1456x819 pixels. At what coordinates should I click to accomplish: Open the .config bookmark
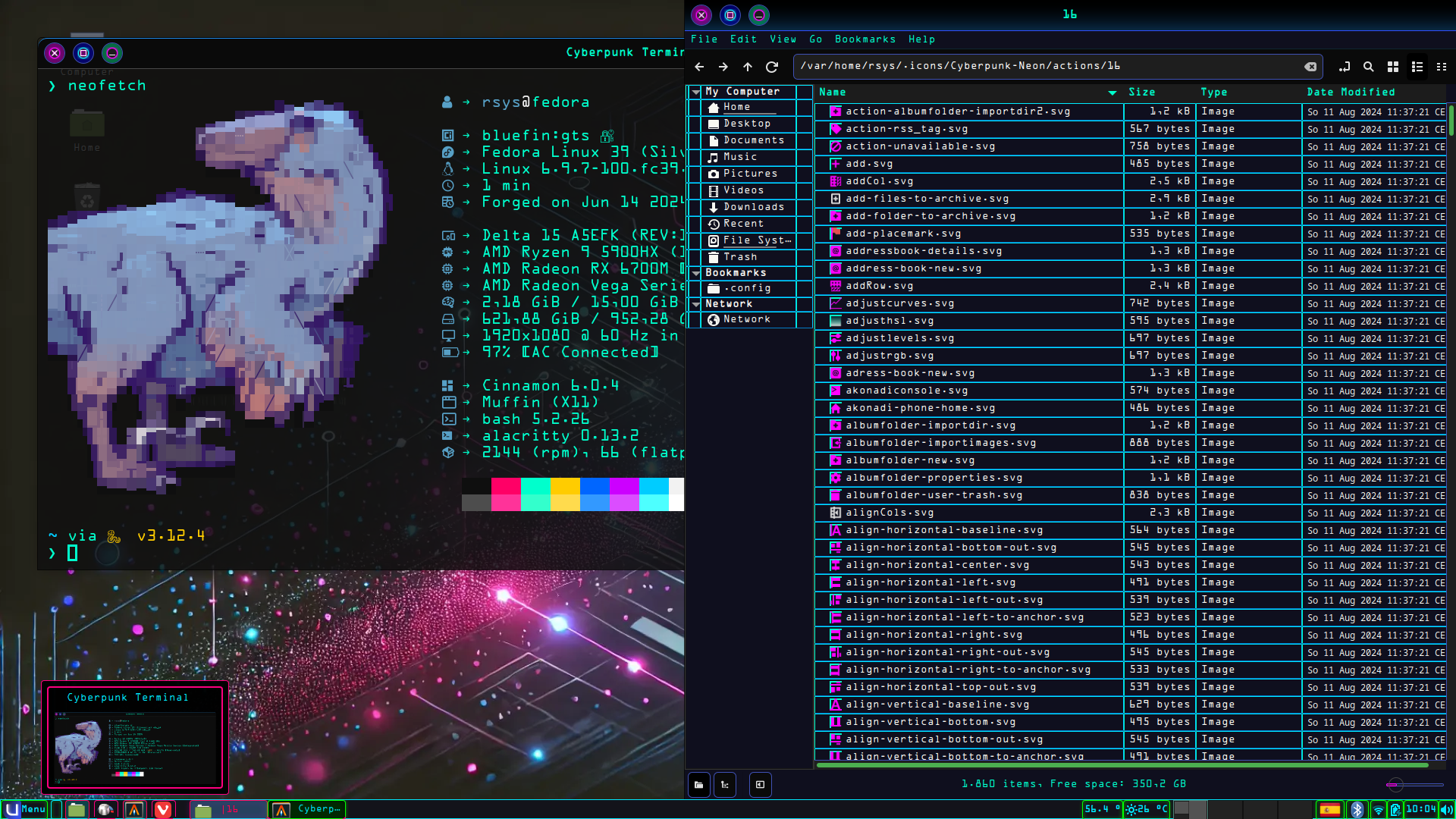point(748,288)
